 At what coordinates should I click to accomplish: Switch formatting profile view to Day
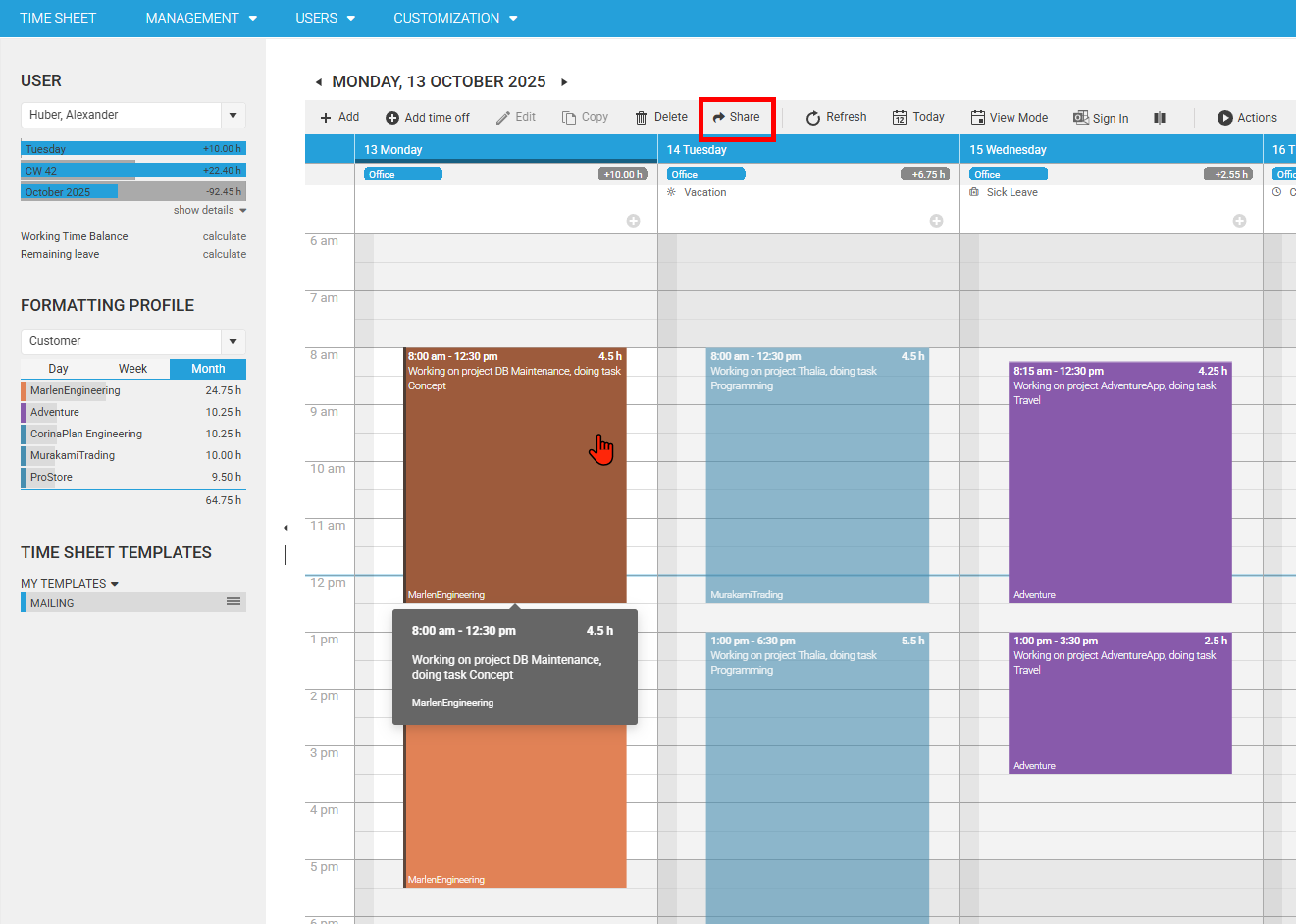(58, 369)
